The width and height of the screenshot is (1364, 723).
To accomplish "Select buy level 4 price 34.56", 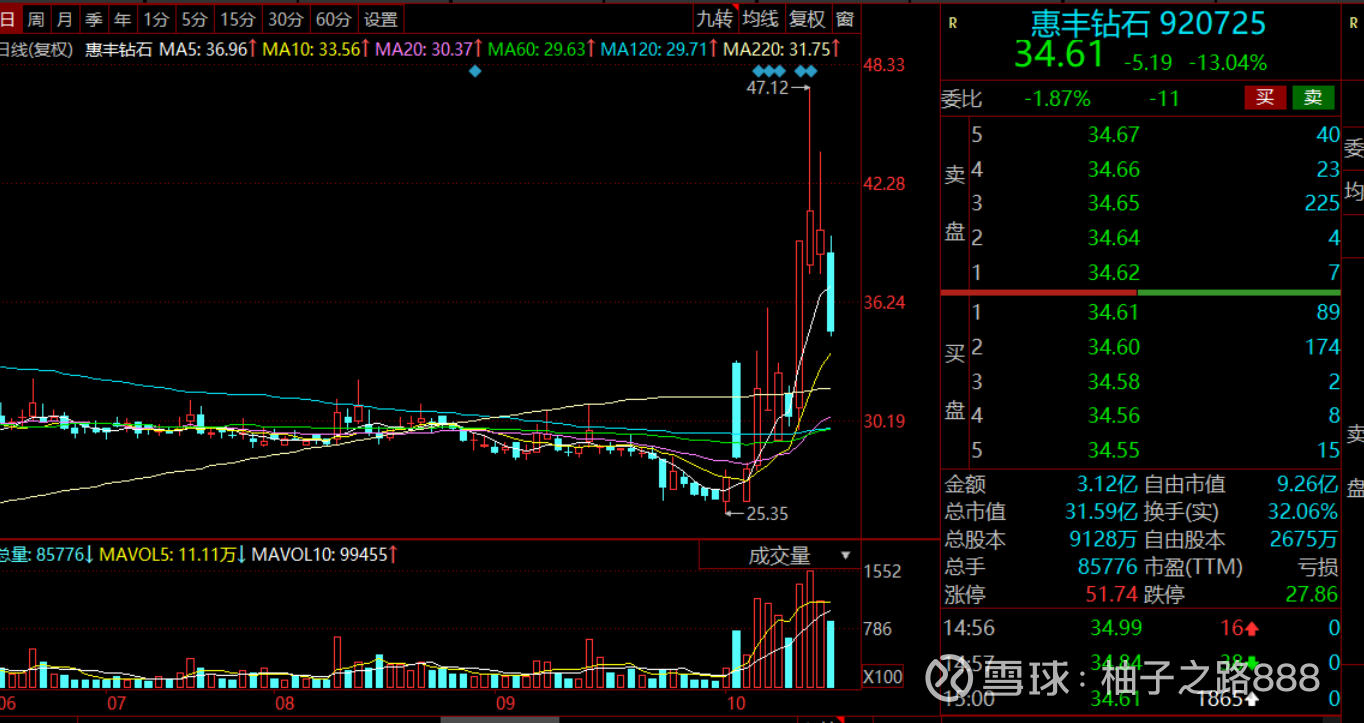I will tap(1113, 415).
